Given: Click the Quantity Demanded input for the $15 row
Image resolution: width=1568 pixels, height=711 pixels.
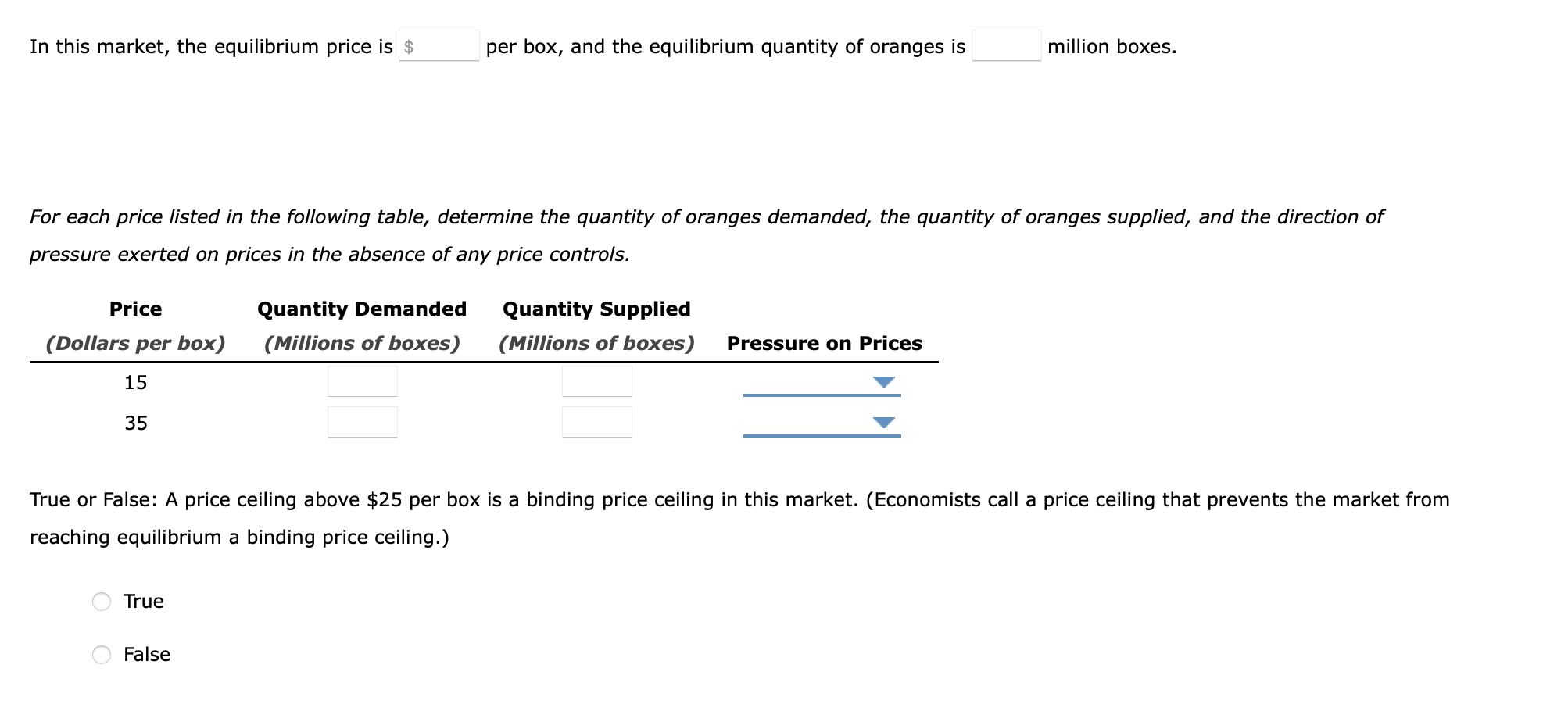Looking at the screenshot, I should tap(362, 382).
